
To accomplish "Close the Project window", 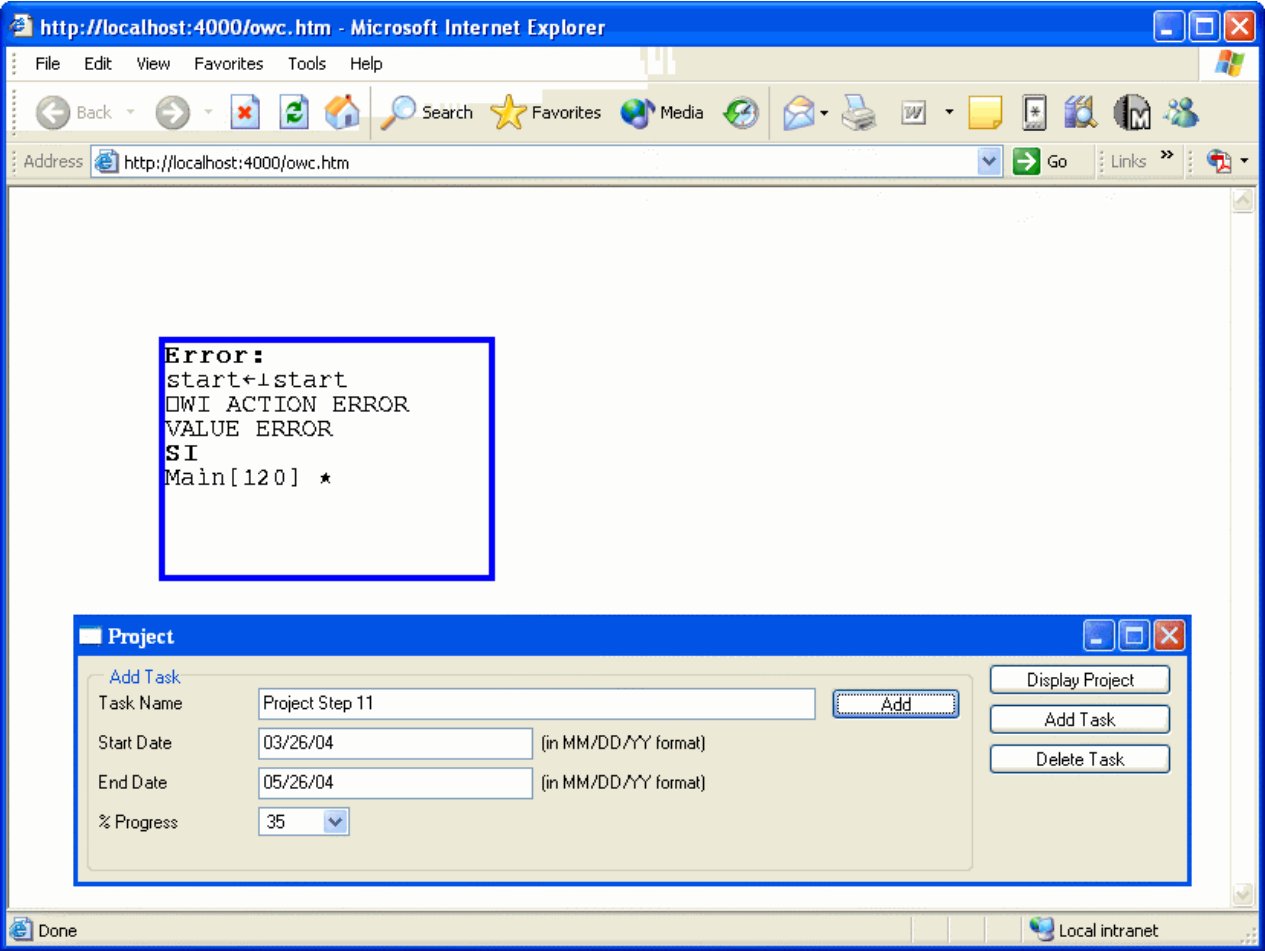I will point(1169,636).
